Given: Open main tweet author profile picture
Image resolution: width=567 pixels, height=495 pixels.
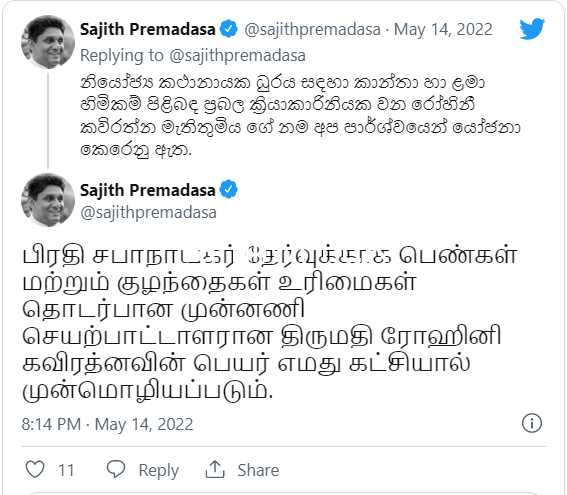Looking at the screenshot, I should point(48,200).
